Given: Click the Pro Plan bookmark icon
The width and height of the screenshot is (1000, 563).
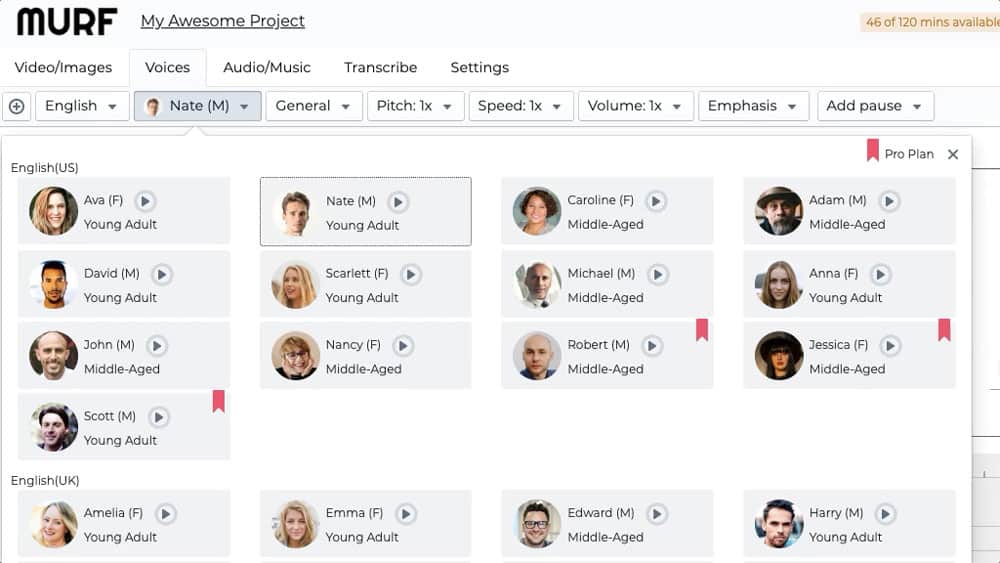Looking at the screenshot, I should 872,151.
